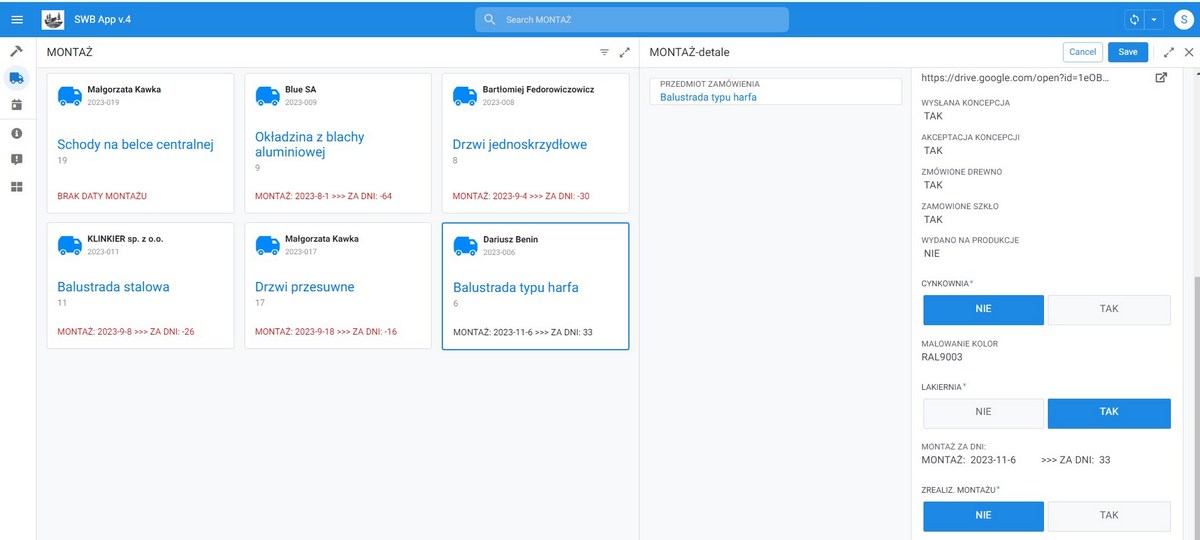Click the hammer icon in the sidebar
Screen dimensions: 1200x540
(x=17, y=51)
